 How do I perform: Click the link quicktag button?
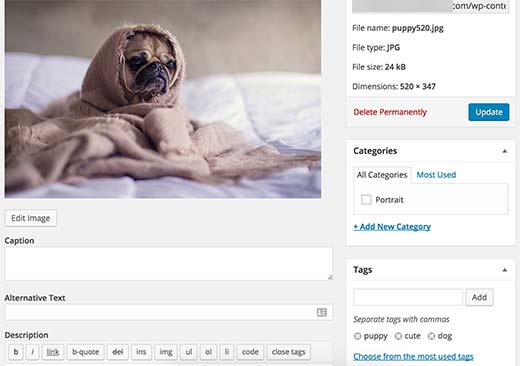click(53, 352)
